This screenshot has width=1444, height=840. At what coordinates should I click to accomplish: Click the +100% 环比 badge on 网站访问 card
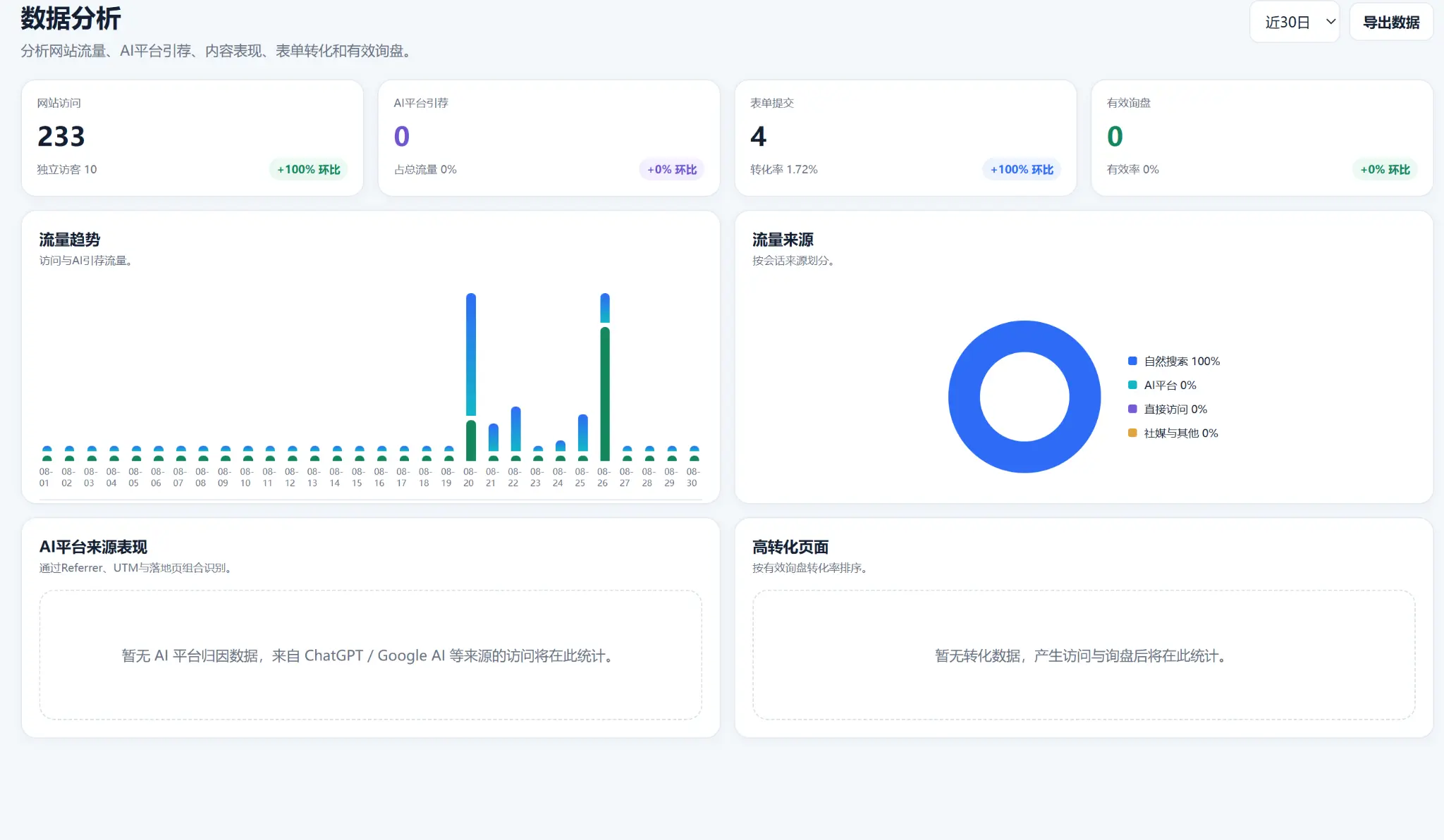tap(309, 169)
